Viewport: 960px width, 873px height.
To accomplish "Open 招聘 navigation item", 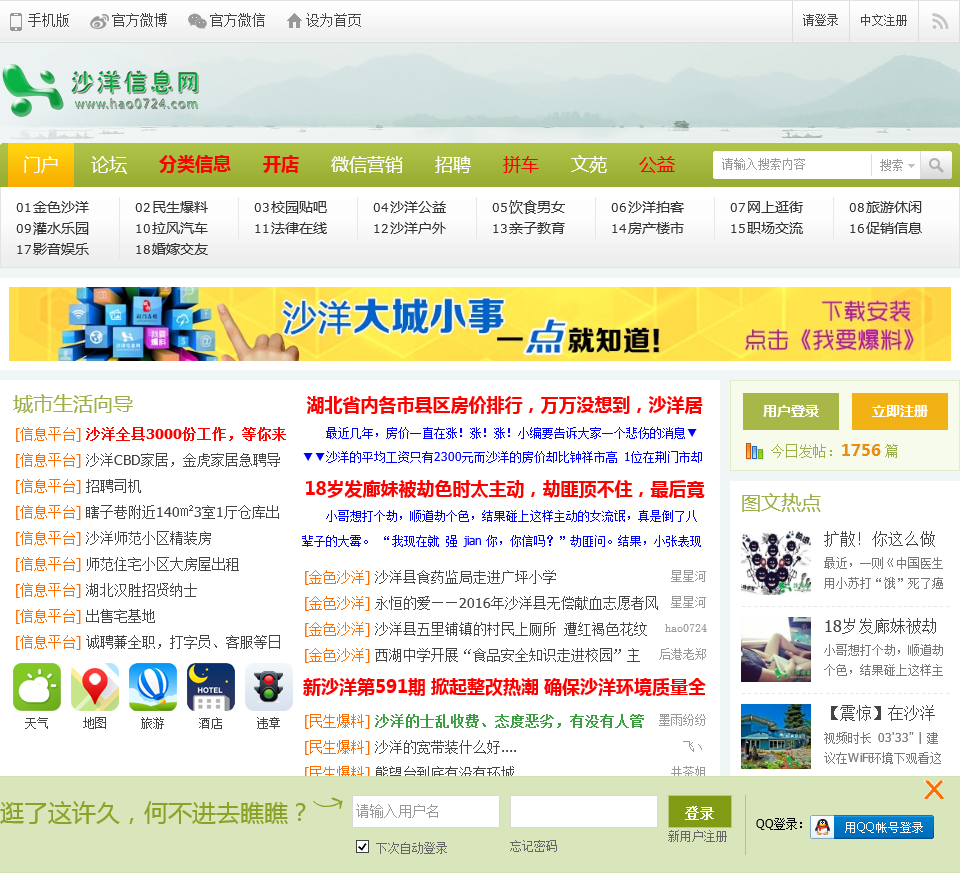I will [452, 165].
